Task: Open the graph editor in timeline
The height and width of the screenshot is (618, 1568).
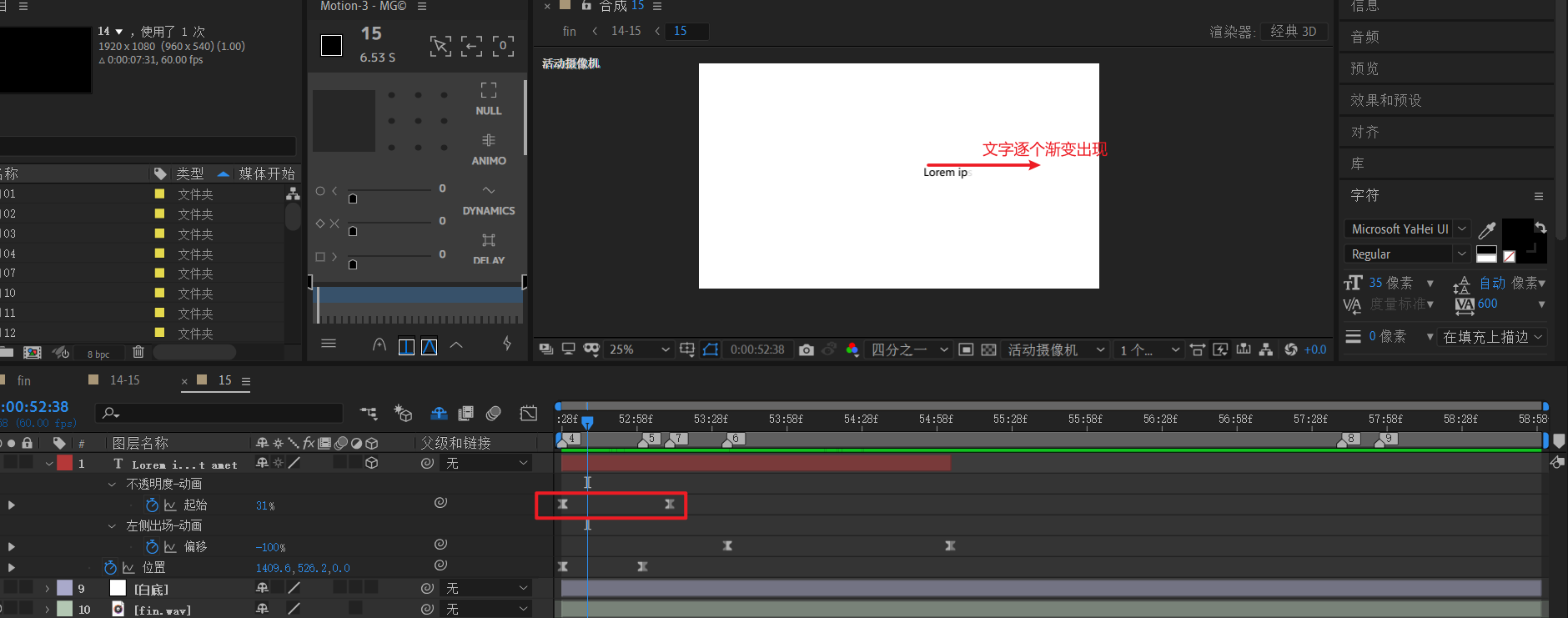Action: (x=529, y=413)
